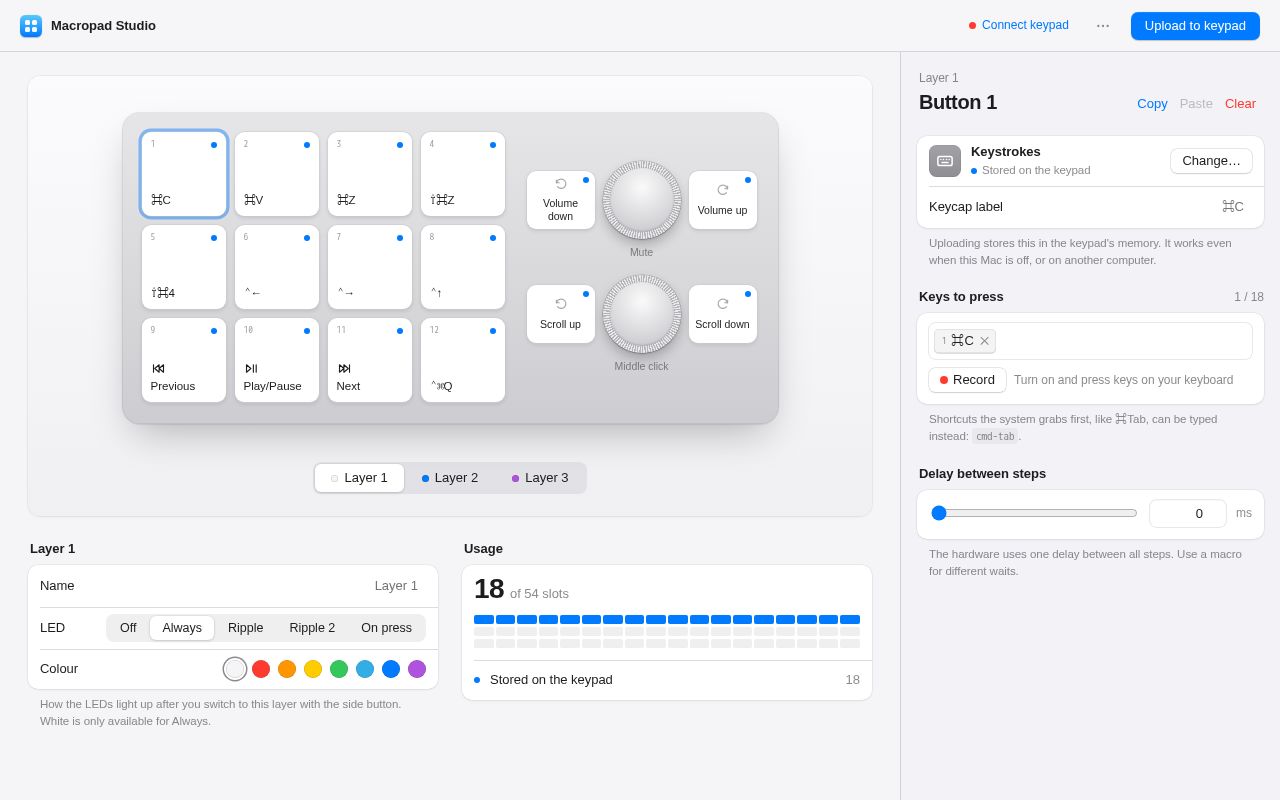Select key 5 with the ⇧⌘4 shortcut
This screenshot has height=800, width=1280.
(184, 267)
